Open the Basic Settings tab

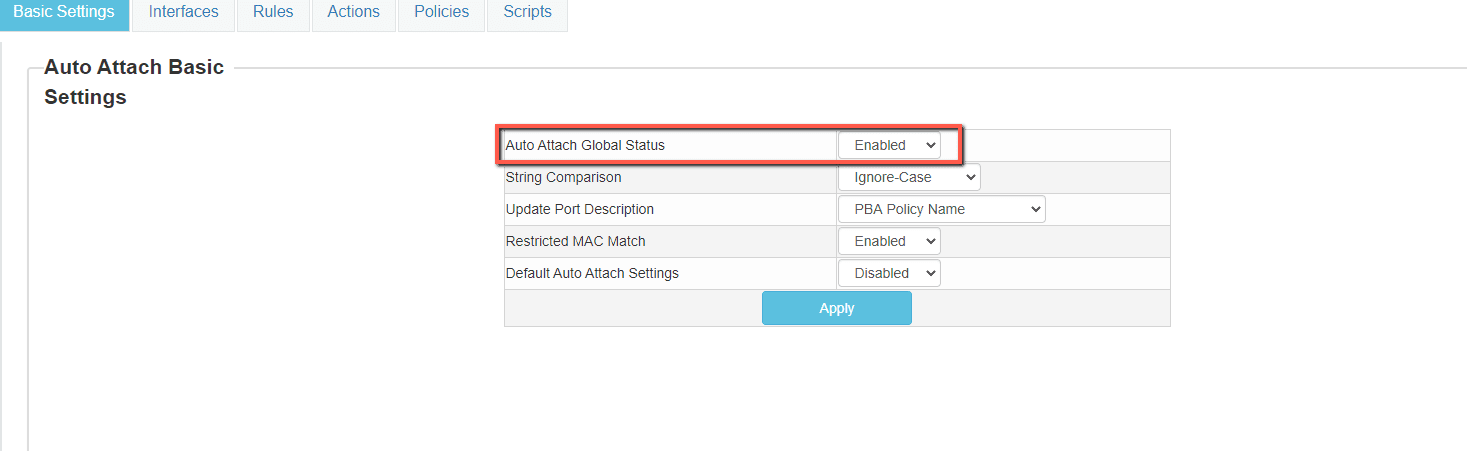coord(64,13)
